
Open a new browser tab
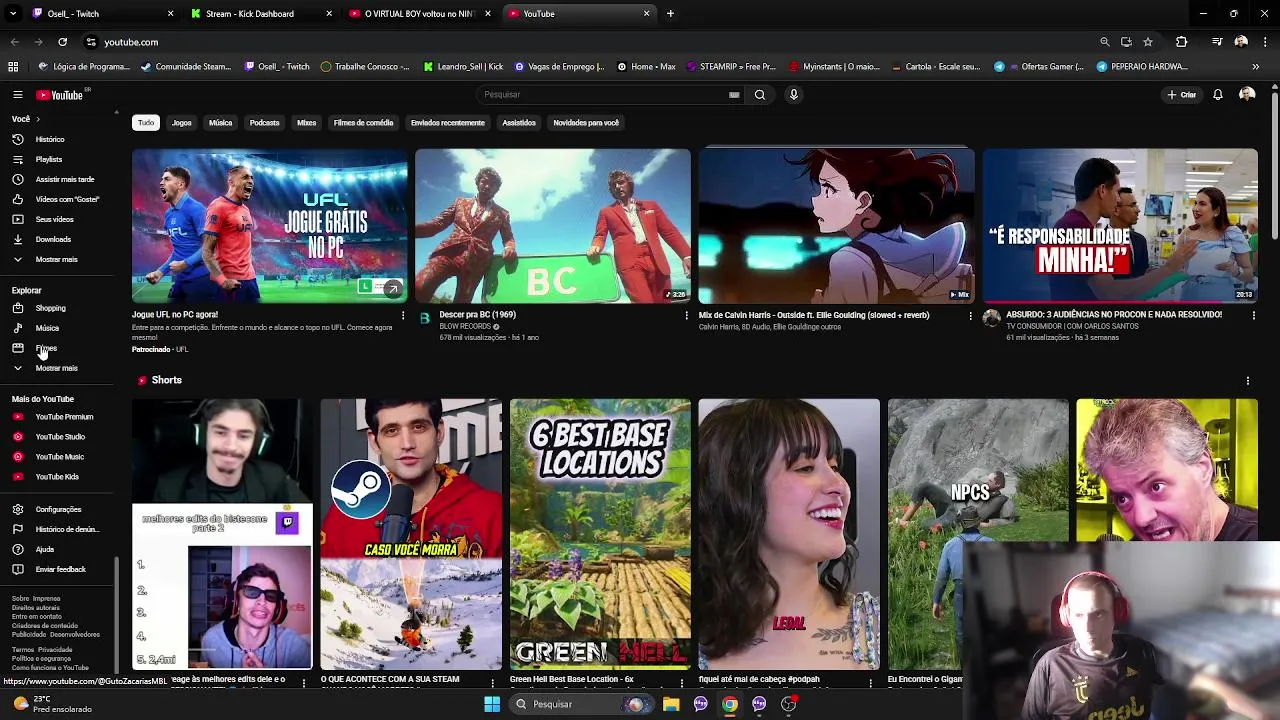click(670, 14)
